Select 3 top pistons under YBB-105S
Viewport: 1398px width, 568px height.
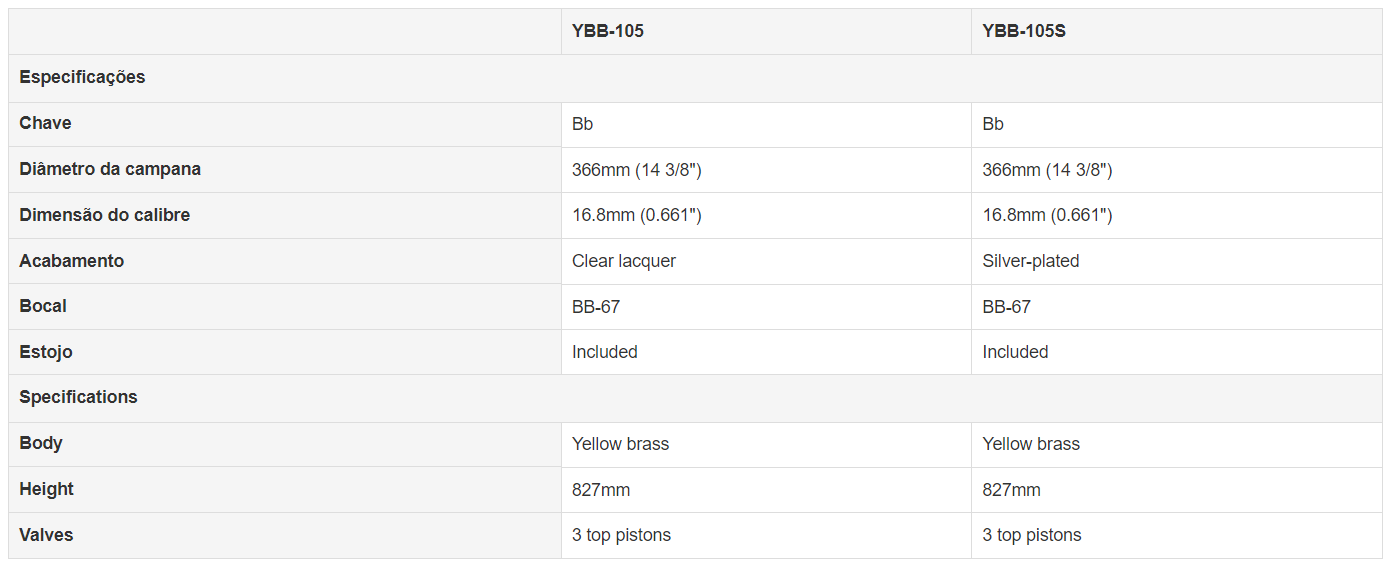[x=1032, y=535]
